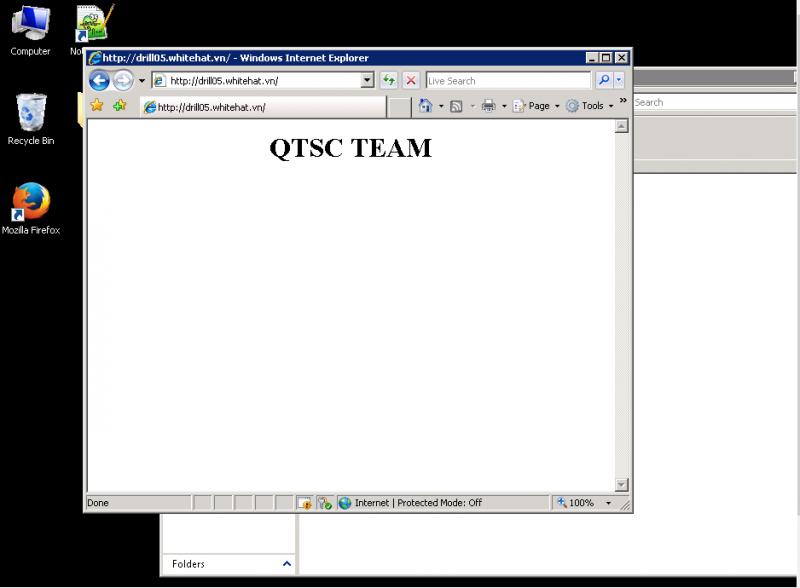The width and height of the screenshot is (800, 588).
Task: Add to Favorites with star-plus icon
Action: tap(120, 105)
